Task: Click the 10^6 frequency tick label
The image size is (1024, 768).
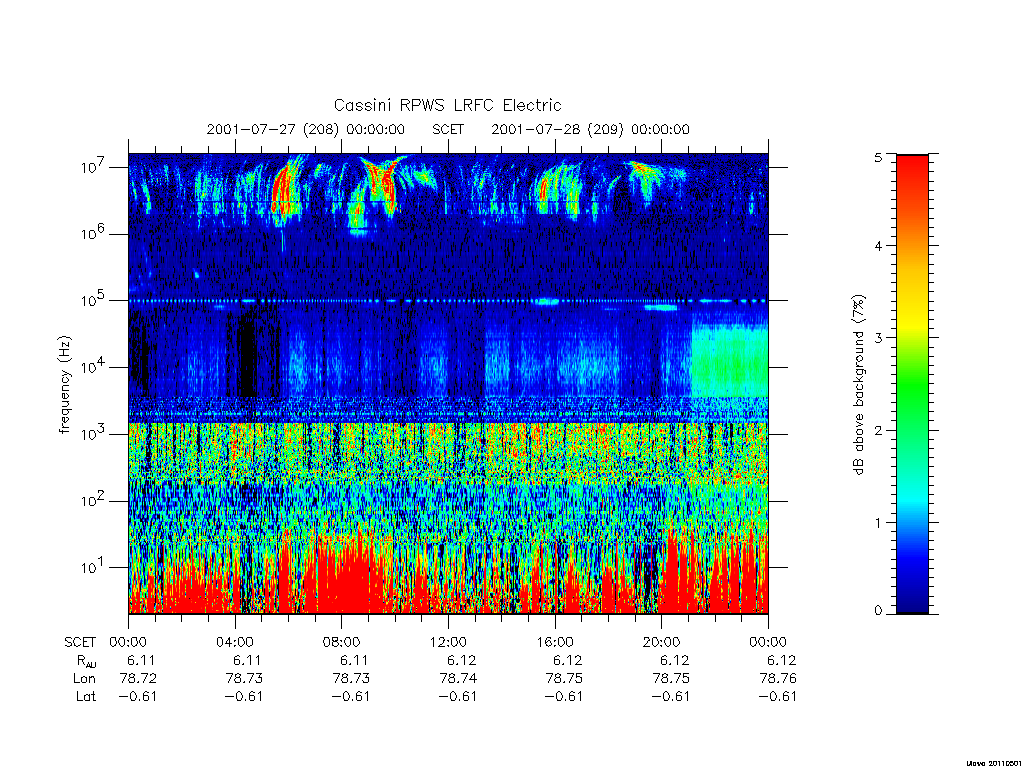Action: point(93,233)
